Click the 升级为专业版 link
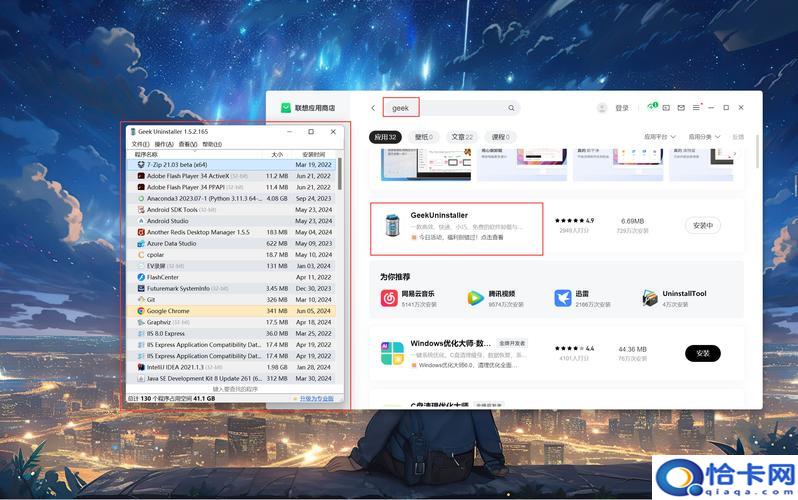 pyautogui.click(x=317, y=399)
